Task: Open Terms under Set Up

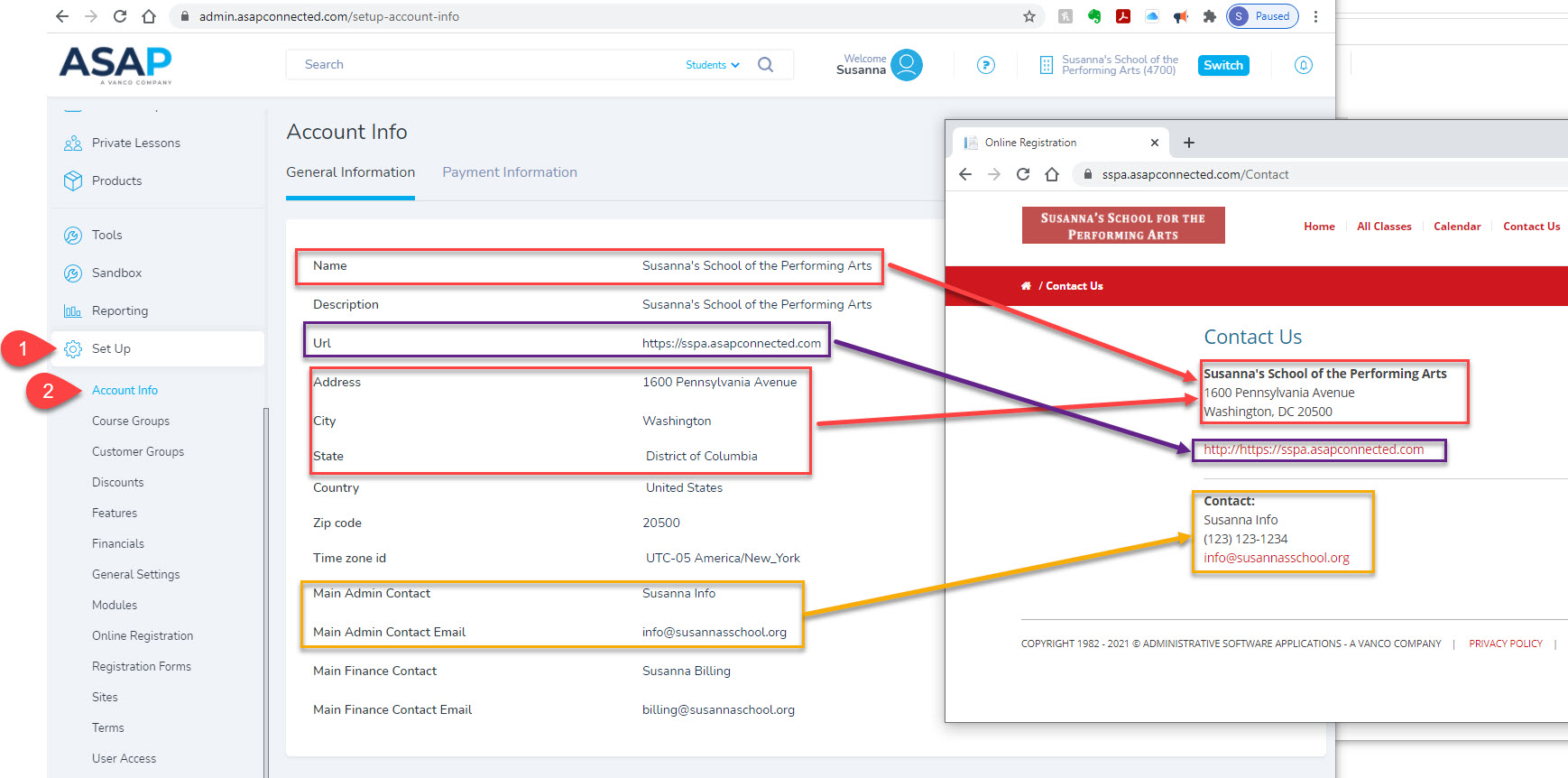Action: [108, 727]
